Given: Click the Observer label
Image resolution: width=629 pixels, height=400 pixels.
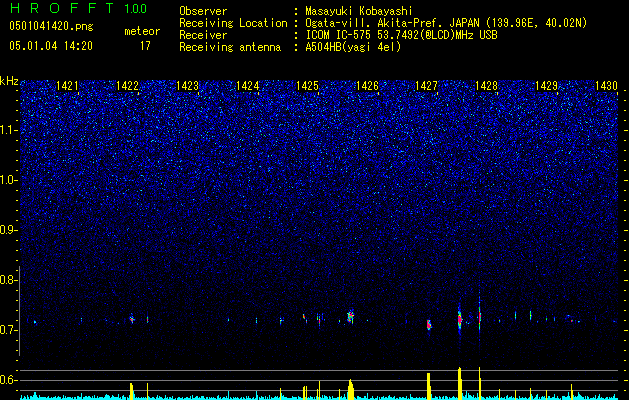Looking at the screenshot, I should 203,11.
